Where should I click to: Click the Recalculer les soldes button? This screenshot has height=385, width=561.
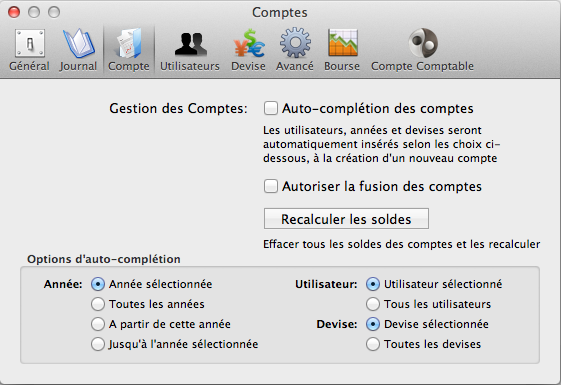click(x=346, y=219)
